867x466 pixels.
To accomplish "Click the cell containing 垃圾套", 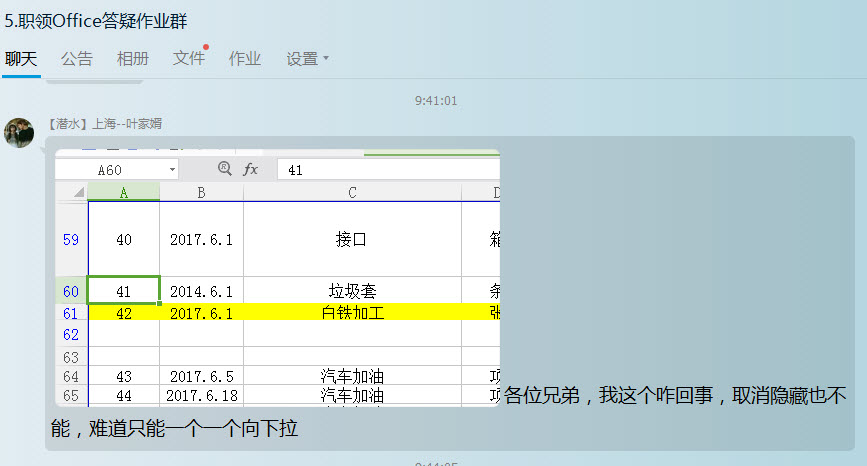I will [352, 291].
